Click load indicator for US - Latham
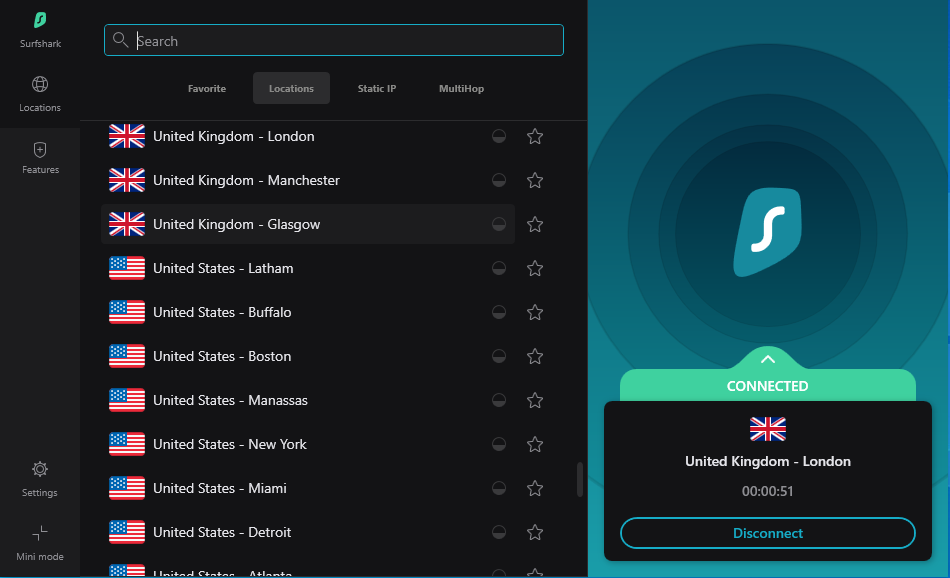Viewport: 950px width, 578px height. pos(499,268)
